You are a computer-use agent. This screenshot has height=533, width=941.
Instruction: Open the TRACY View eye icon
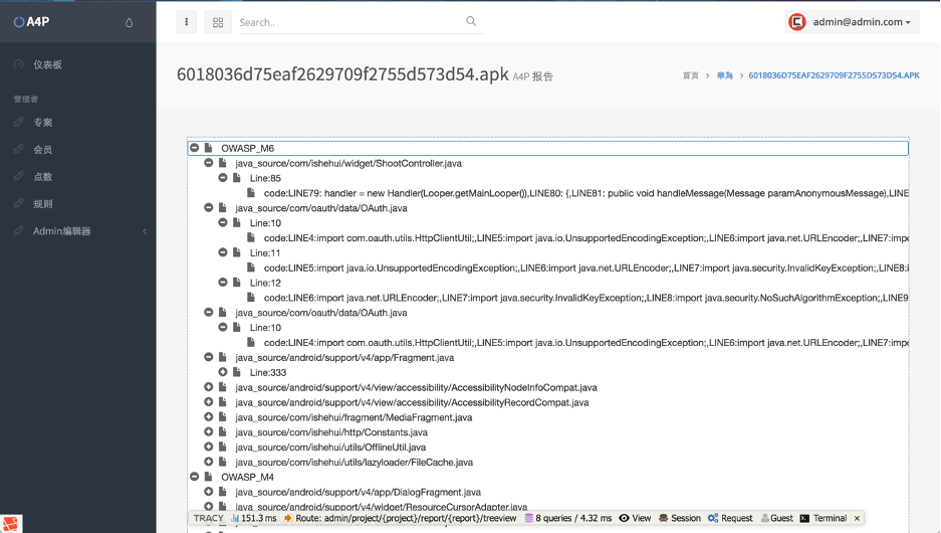coord(624,518)
